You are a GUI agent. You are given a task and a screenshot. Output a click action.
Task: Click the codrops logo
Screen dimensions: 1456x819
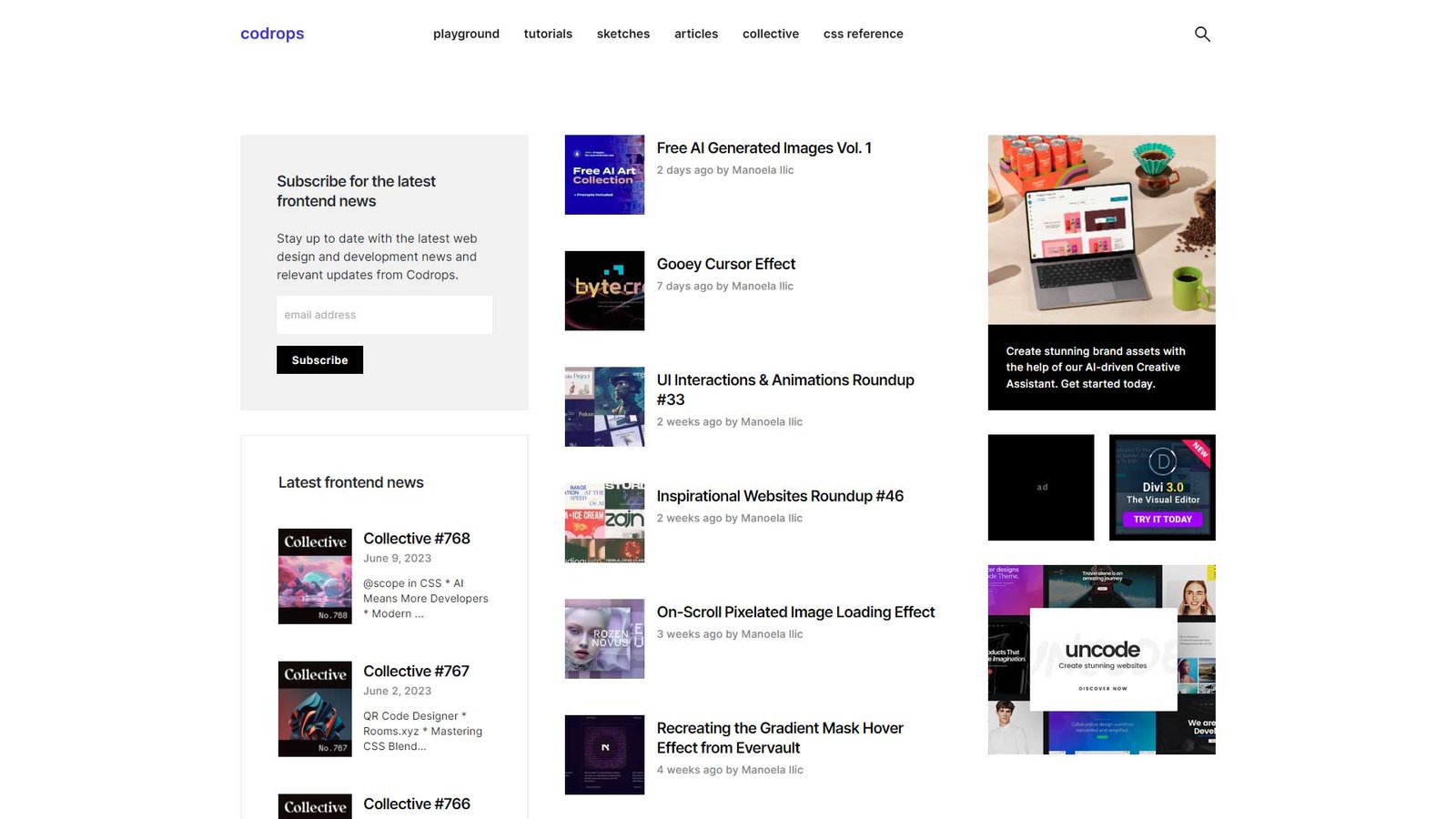click(272, 34)
